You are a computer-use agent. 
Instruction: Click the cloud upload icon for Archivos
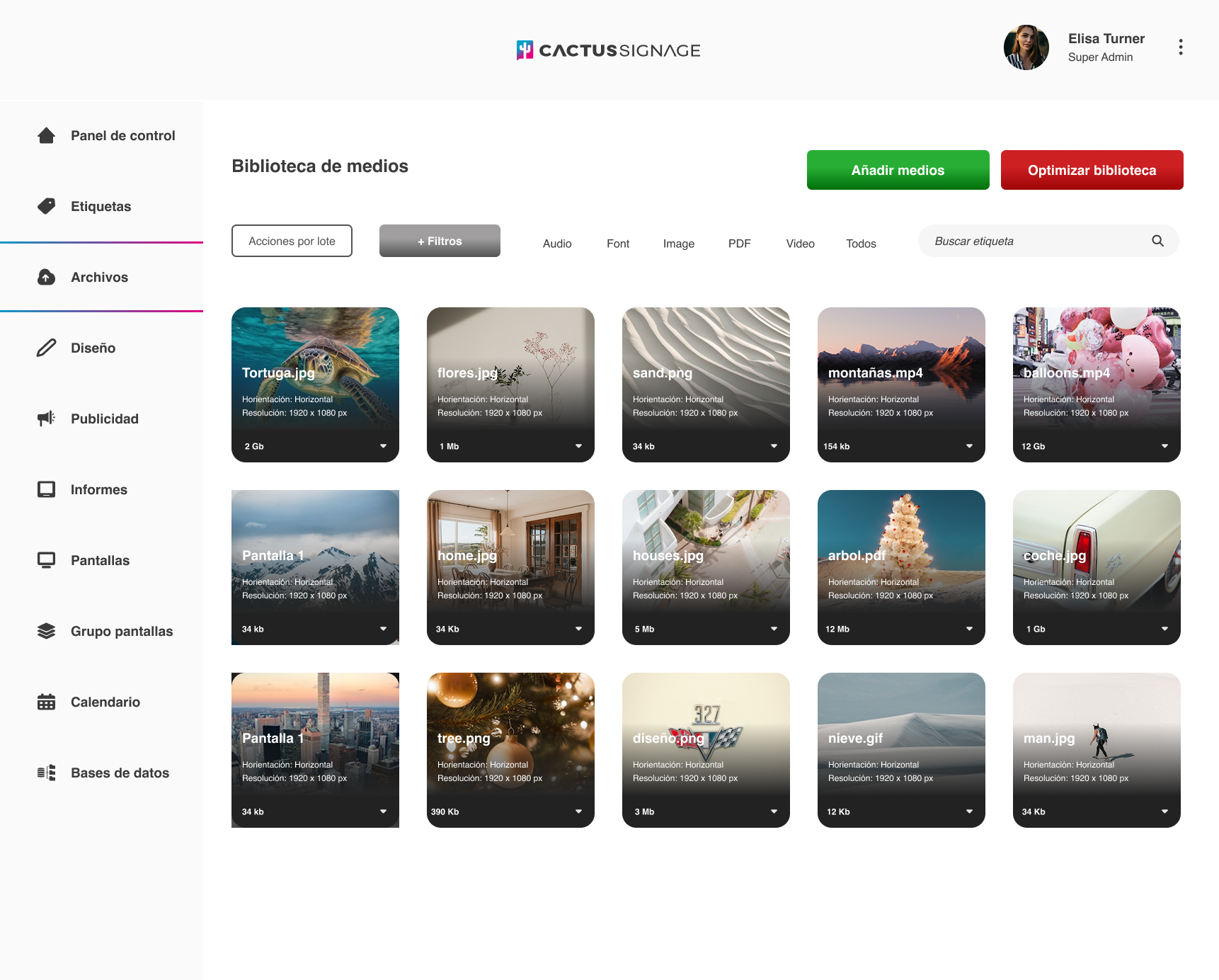click(47, 277)
